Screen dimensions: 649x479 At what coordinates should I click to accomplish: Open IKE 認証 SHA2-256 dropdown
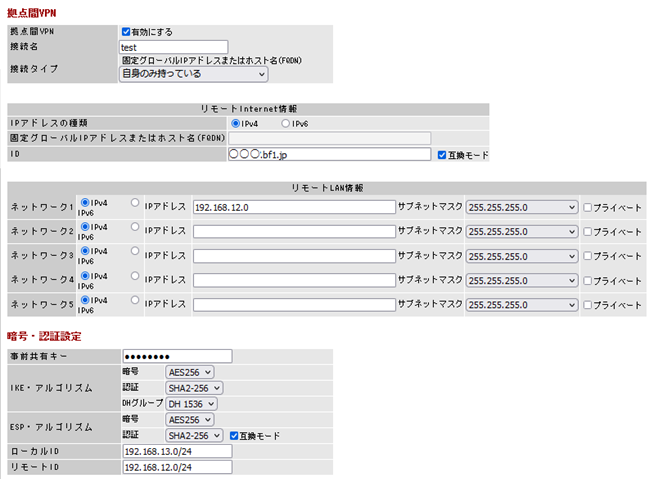(194, 387)
